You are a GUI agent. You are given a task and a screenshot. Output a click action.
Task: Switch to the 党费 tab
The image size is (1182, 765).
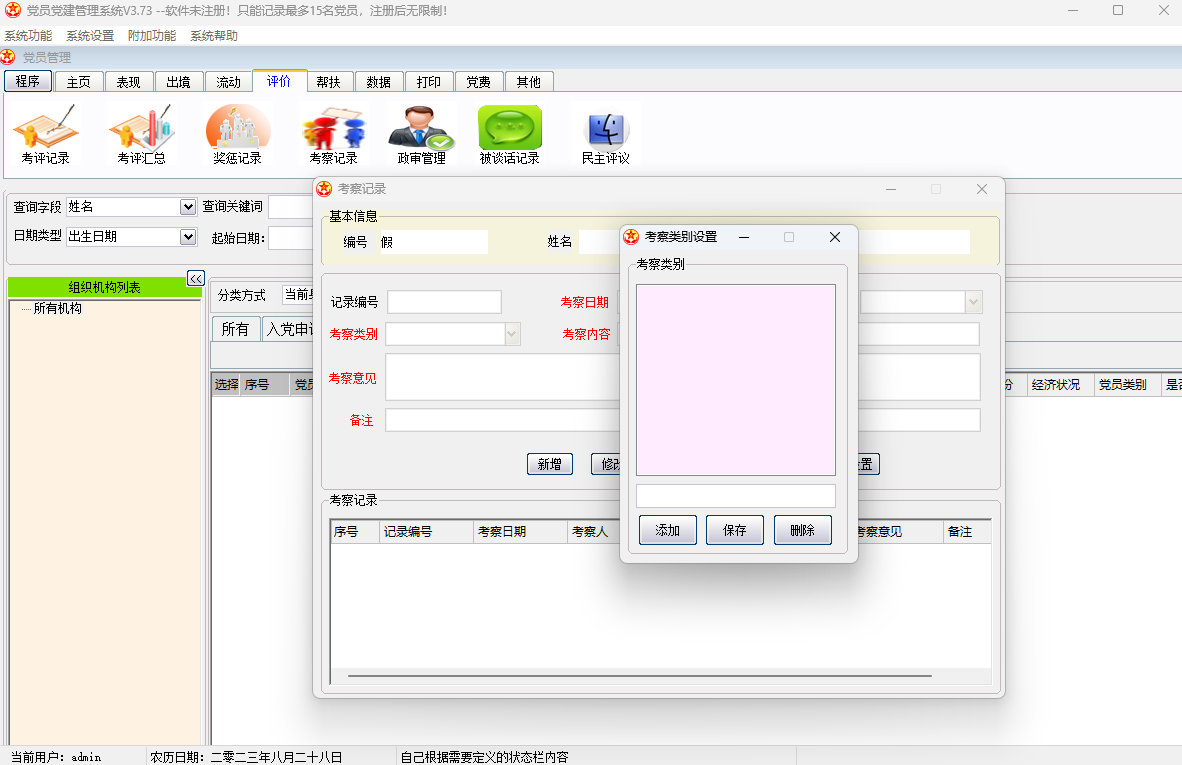tap(479, 81)
